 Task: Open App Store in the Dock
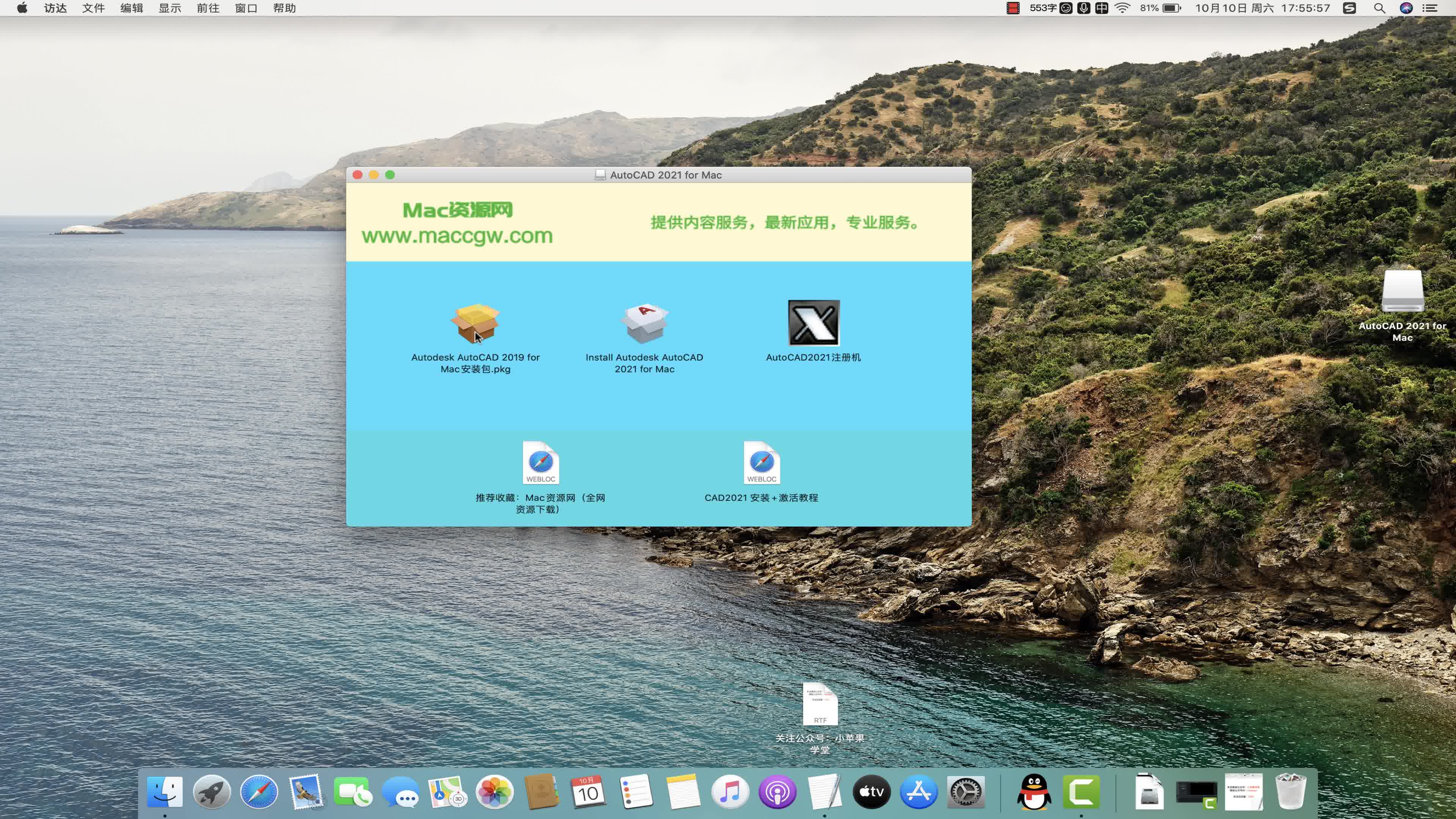pyautogui.click(x=918, y=791)
